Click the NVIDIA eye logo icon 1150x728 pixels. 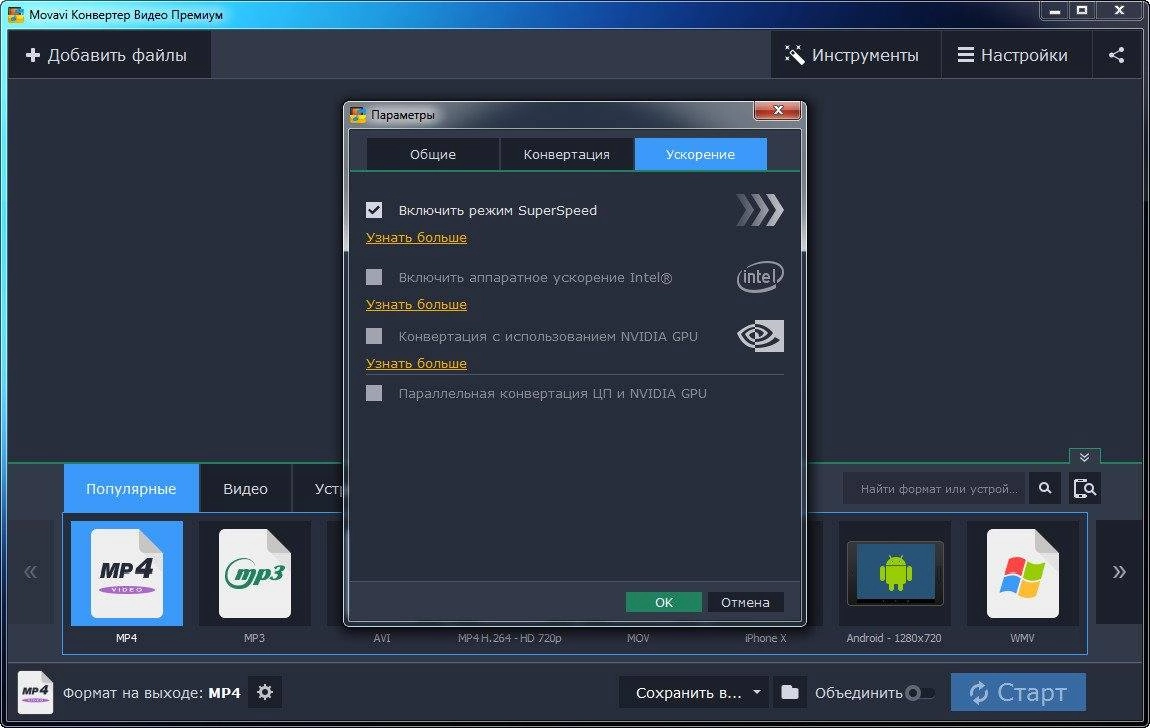click(x=760, y=336)
